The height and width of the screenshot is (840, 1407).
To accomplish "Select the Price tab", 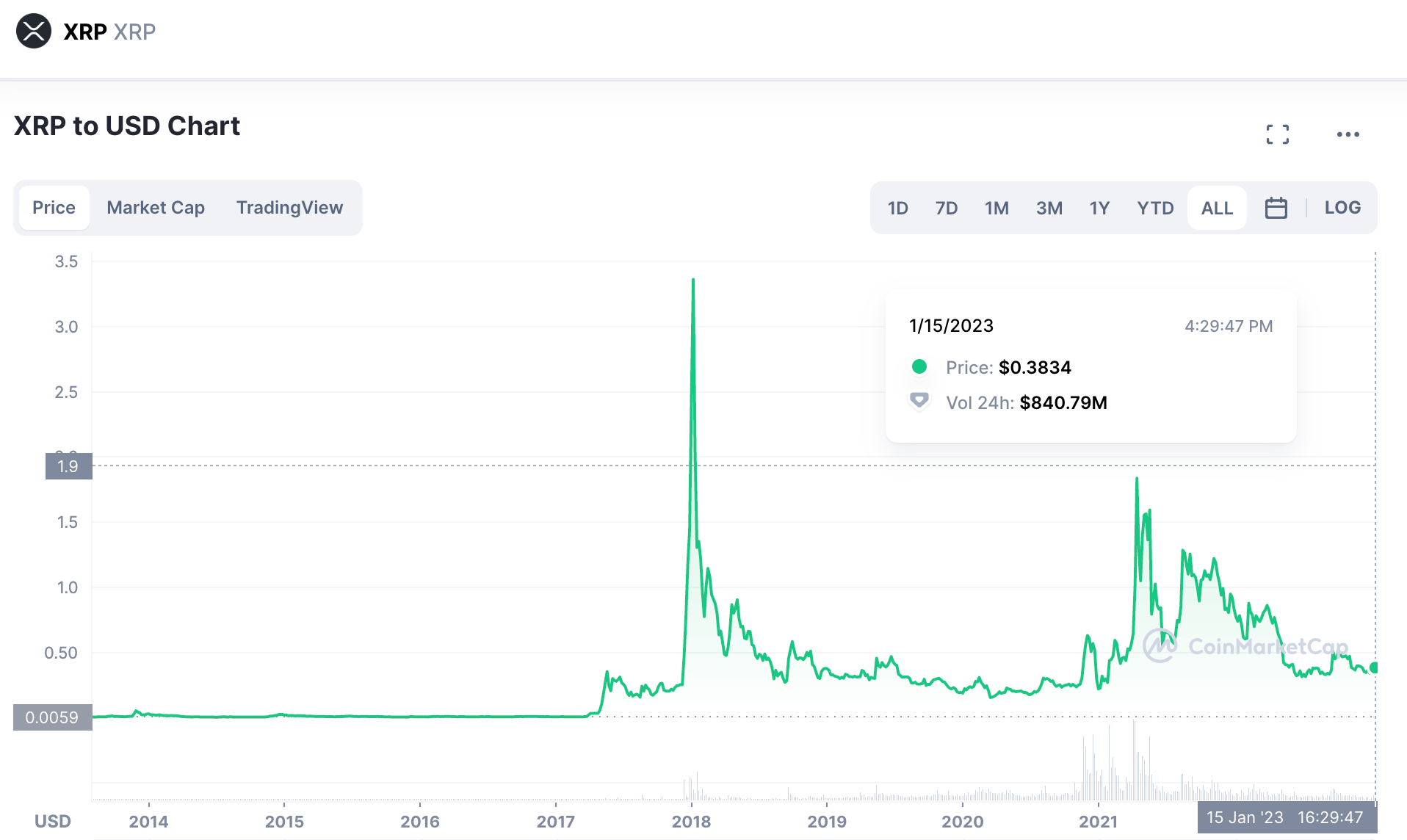I will click(x=54, y=208).
